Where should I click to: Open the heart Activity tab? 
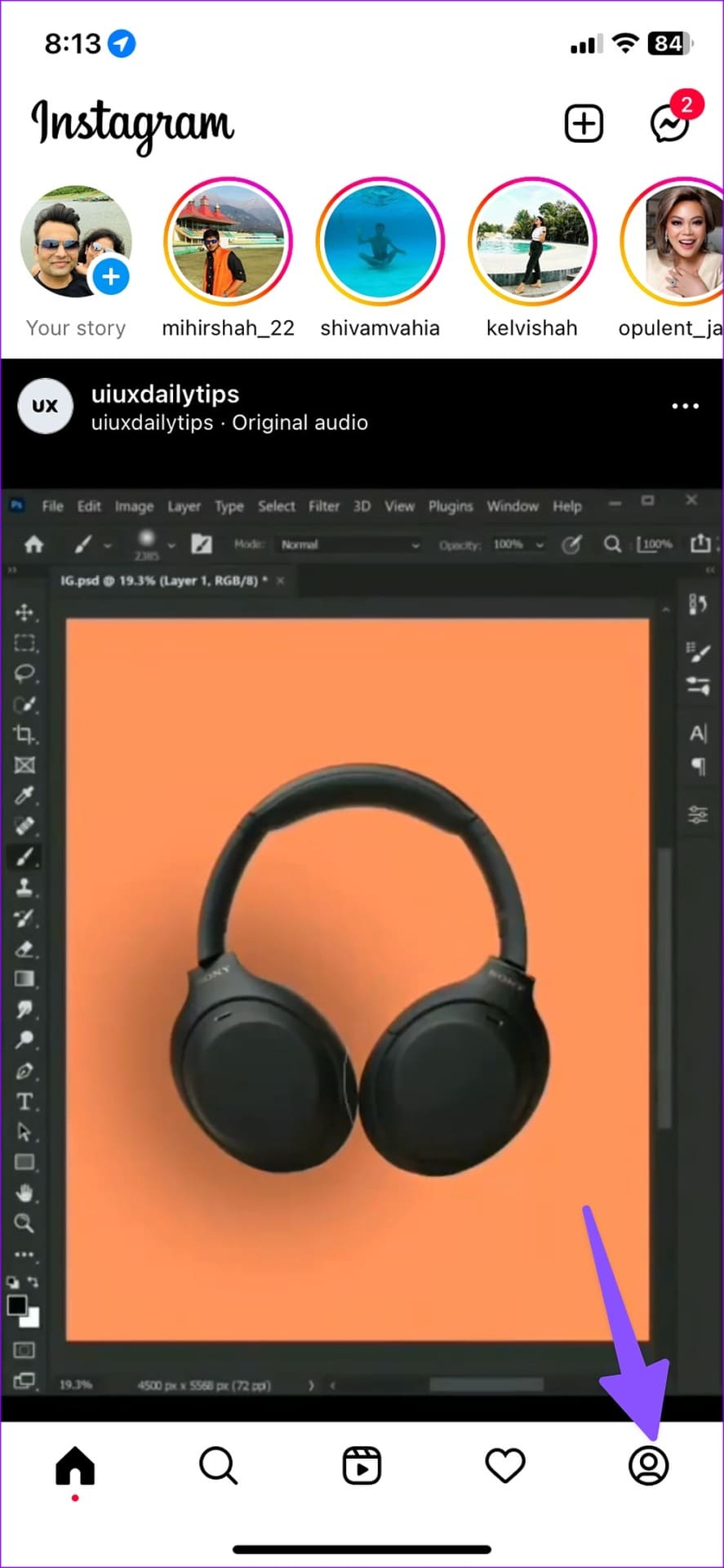click(x=505, y=1466)
